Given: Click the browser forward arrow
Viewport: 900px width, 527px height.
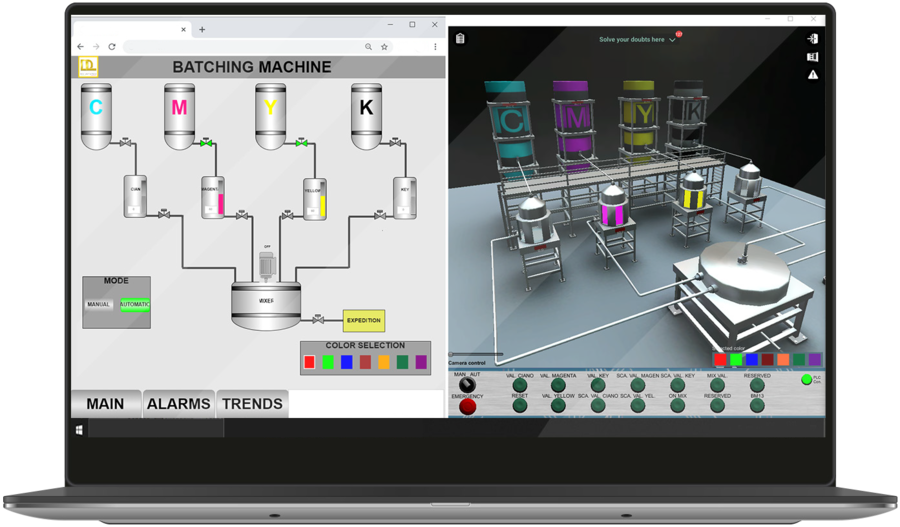Looking at the screenshot, I should click(x=96, y=46).
